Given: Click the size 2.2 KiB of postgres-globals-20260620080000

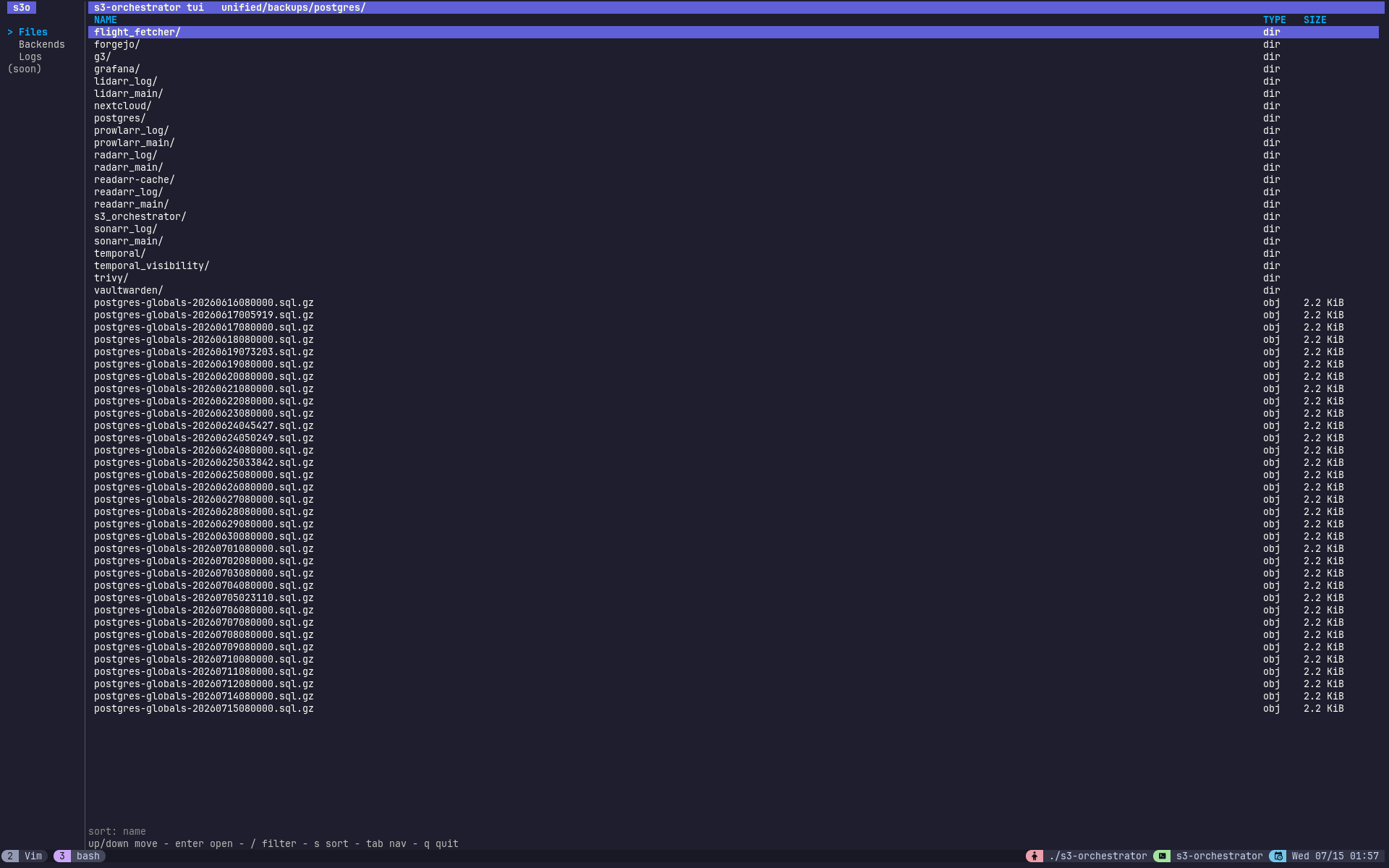Looking at the screenshot, I should point(1323,376).
